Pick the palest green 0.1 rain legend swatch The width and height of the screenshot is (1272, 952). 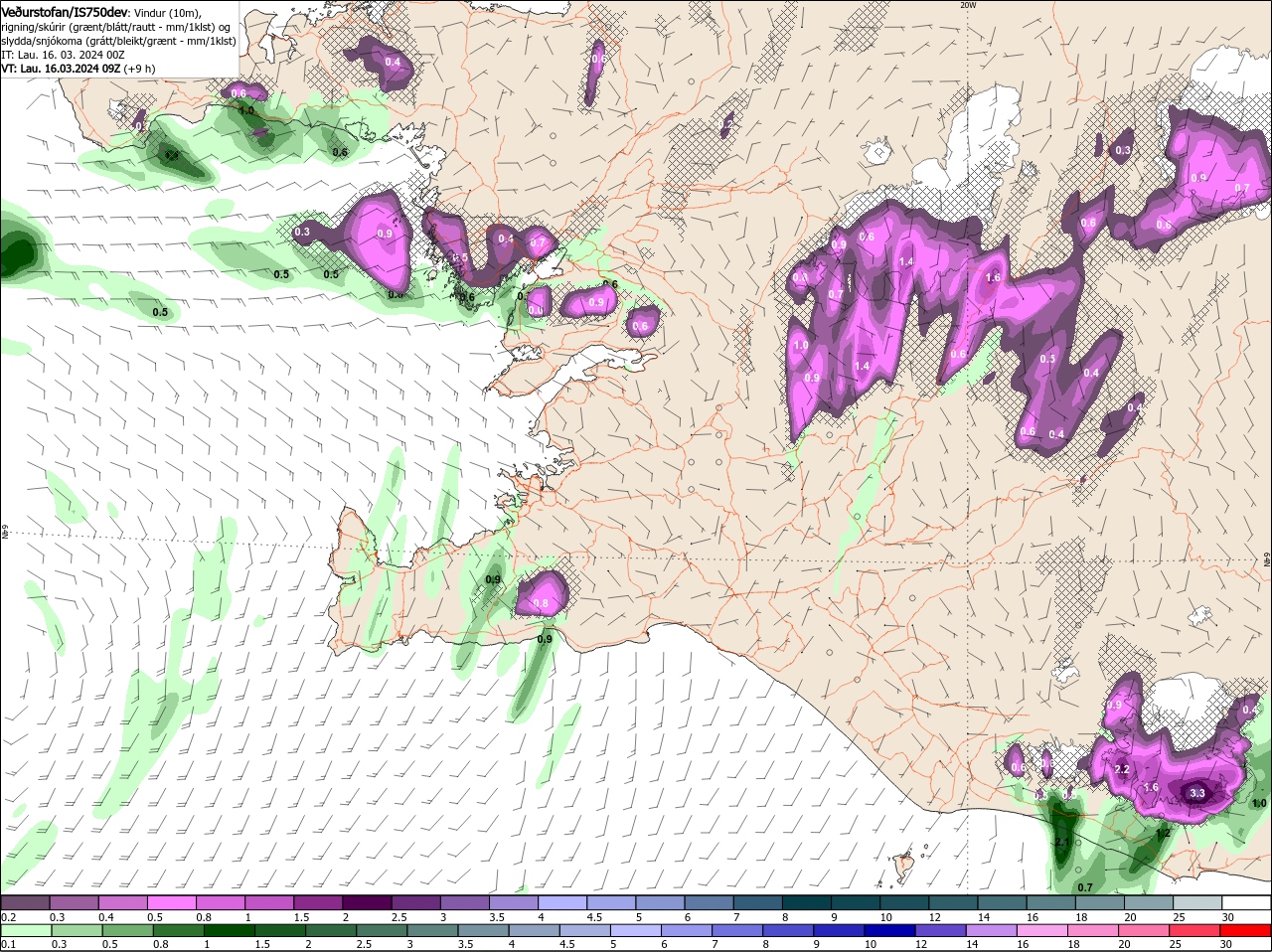(25, 930)
